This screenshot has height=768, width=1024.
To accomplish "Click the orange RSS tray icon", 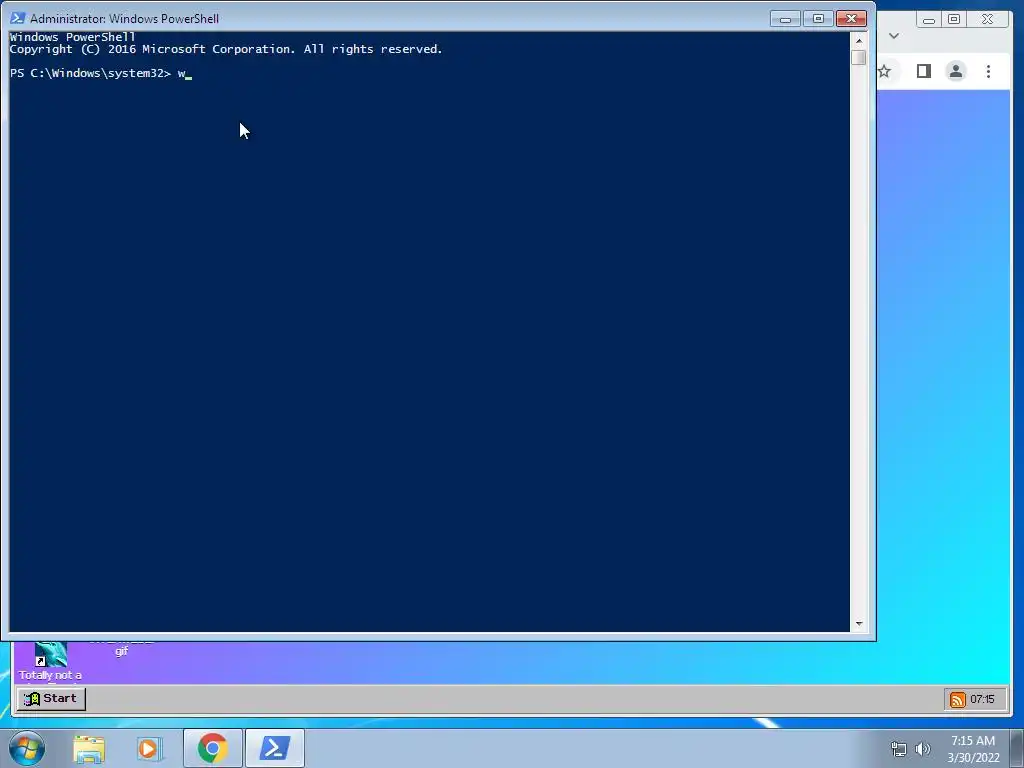I will [x=957, y=699].
